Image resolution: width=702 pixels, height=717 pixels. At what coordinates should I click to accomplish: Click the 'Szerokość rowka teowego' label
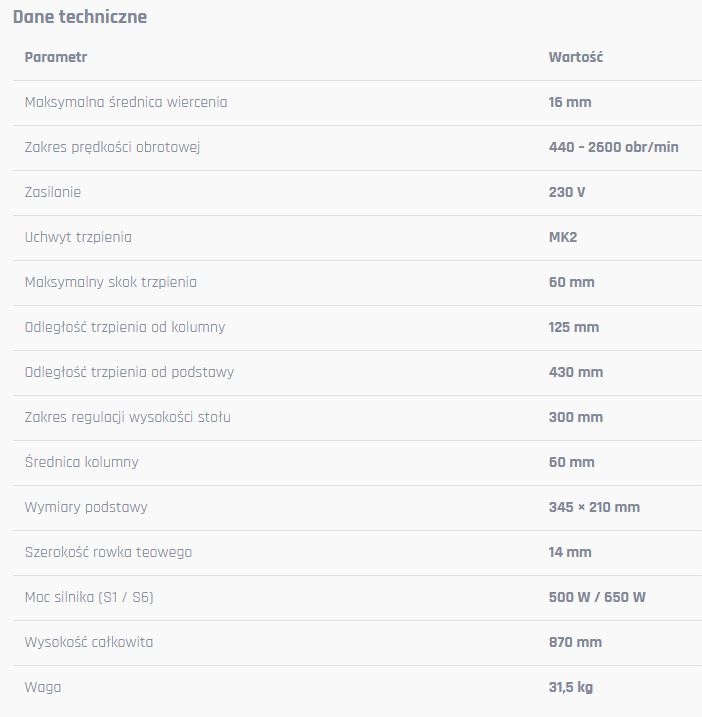[x=108, y=552]
